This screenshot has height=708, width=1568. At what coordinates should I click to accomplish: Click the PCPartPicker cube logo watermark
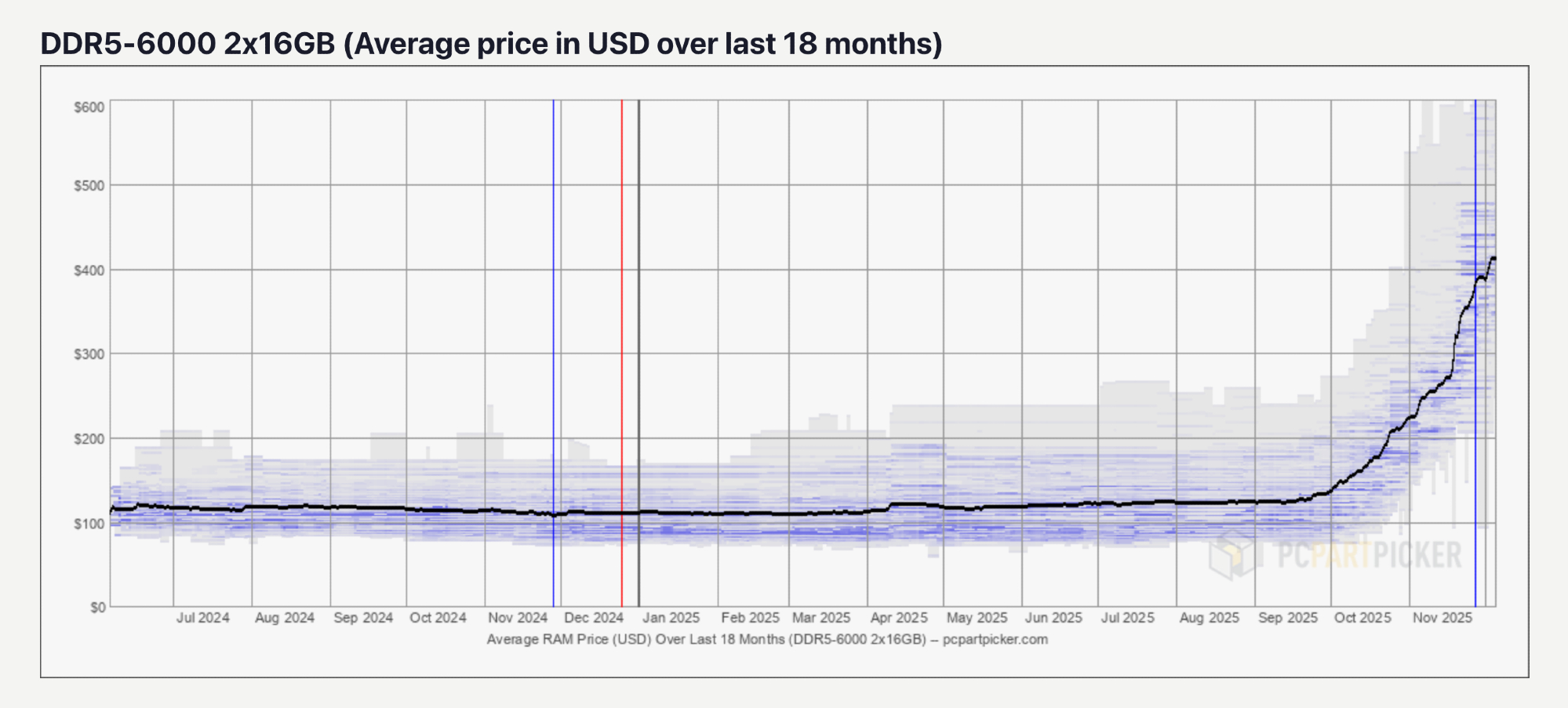coord(1233,554)
